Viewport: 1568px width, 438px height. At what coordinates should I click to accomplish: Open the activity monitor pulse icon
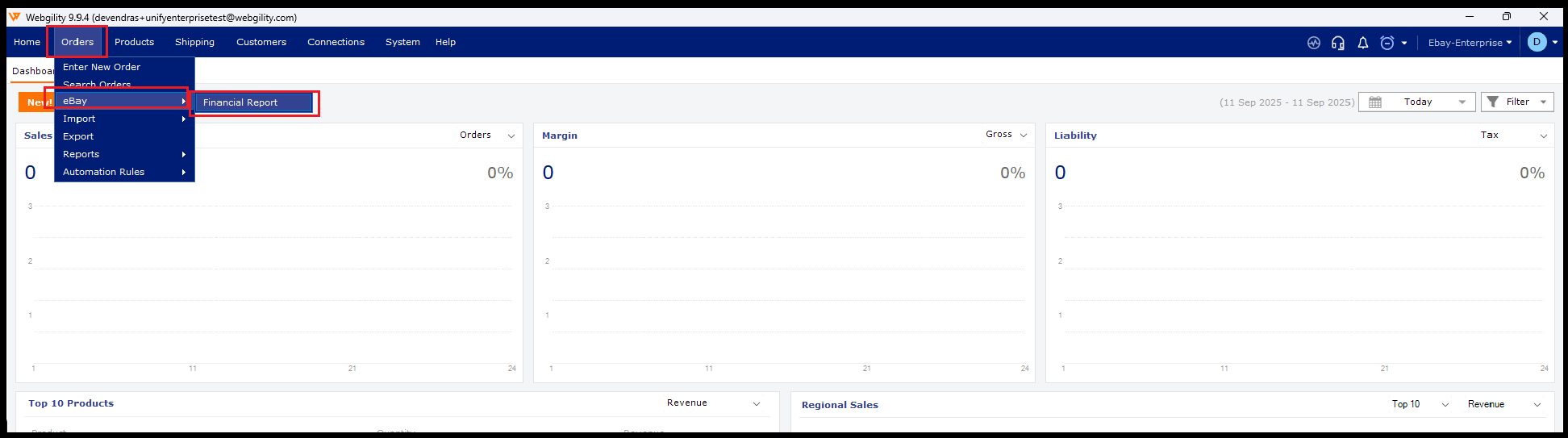point(1314,43)
